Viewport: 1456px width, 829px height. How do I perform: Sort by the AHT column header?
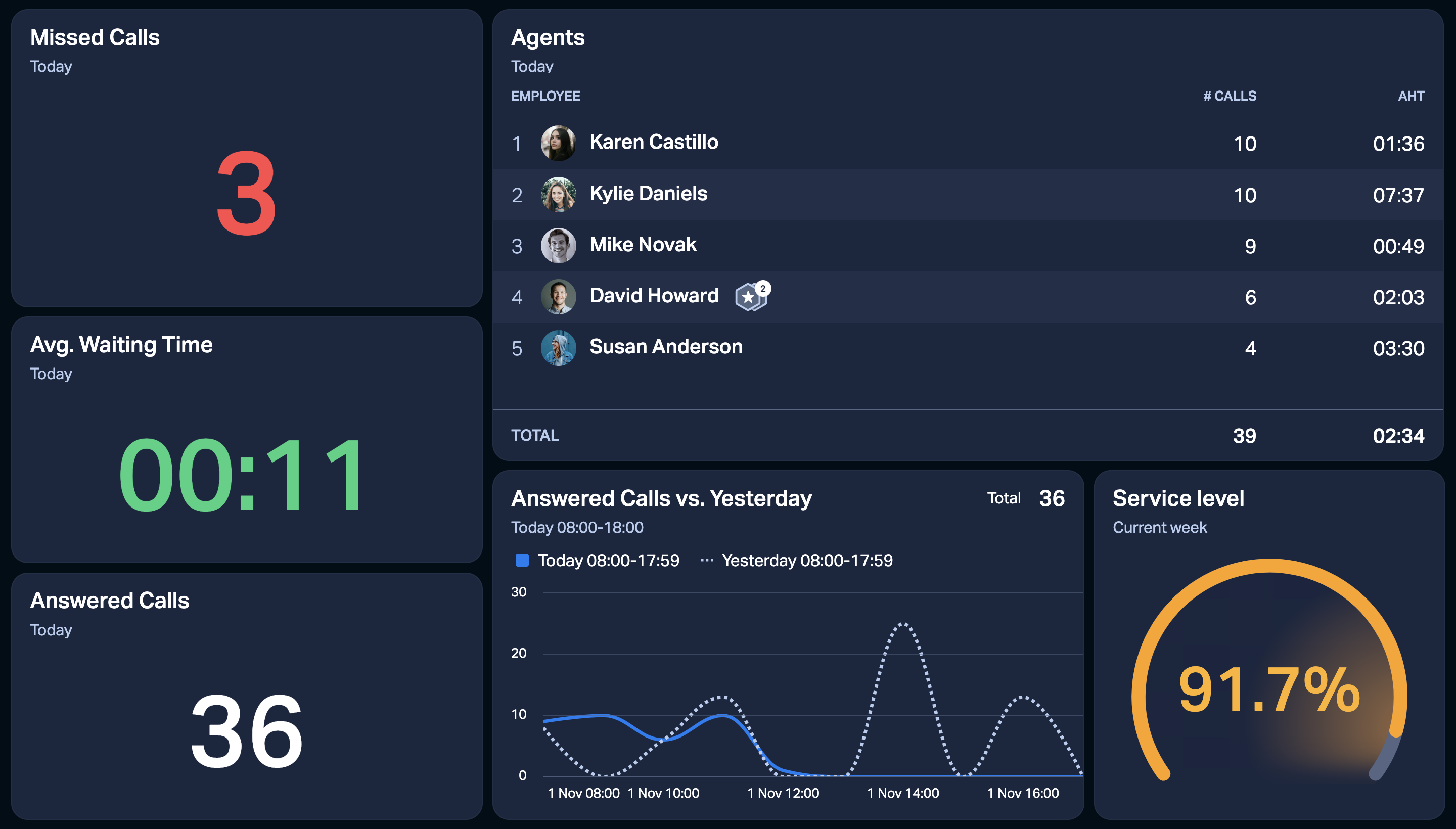[x=1411, y=96]
